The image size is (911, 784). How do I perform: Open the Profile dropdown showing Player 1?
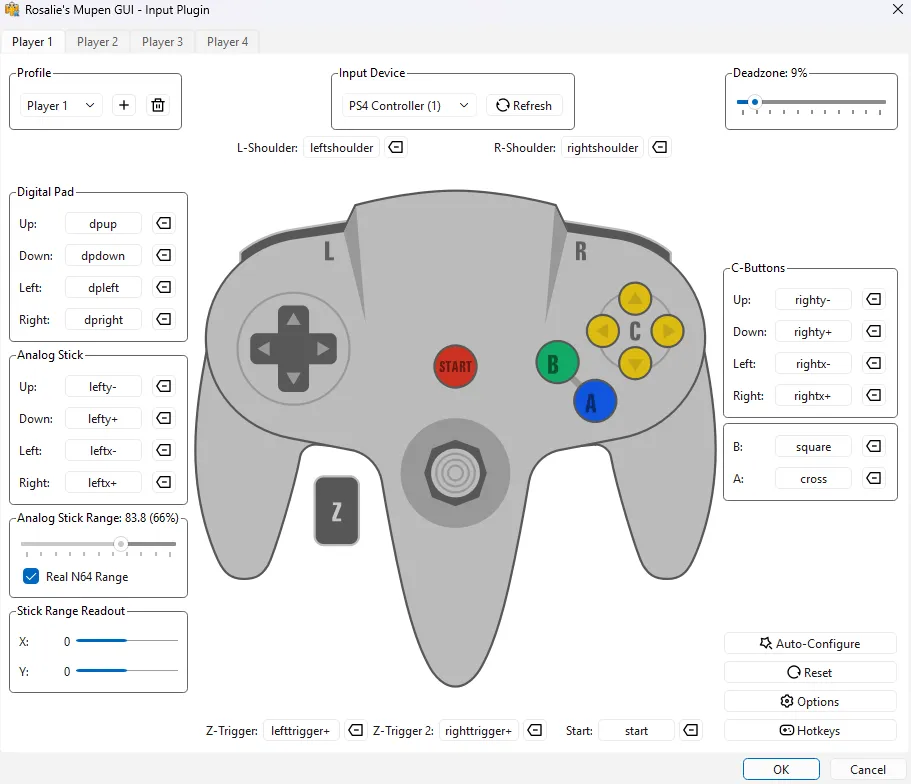(x=61, y=105)
